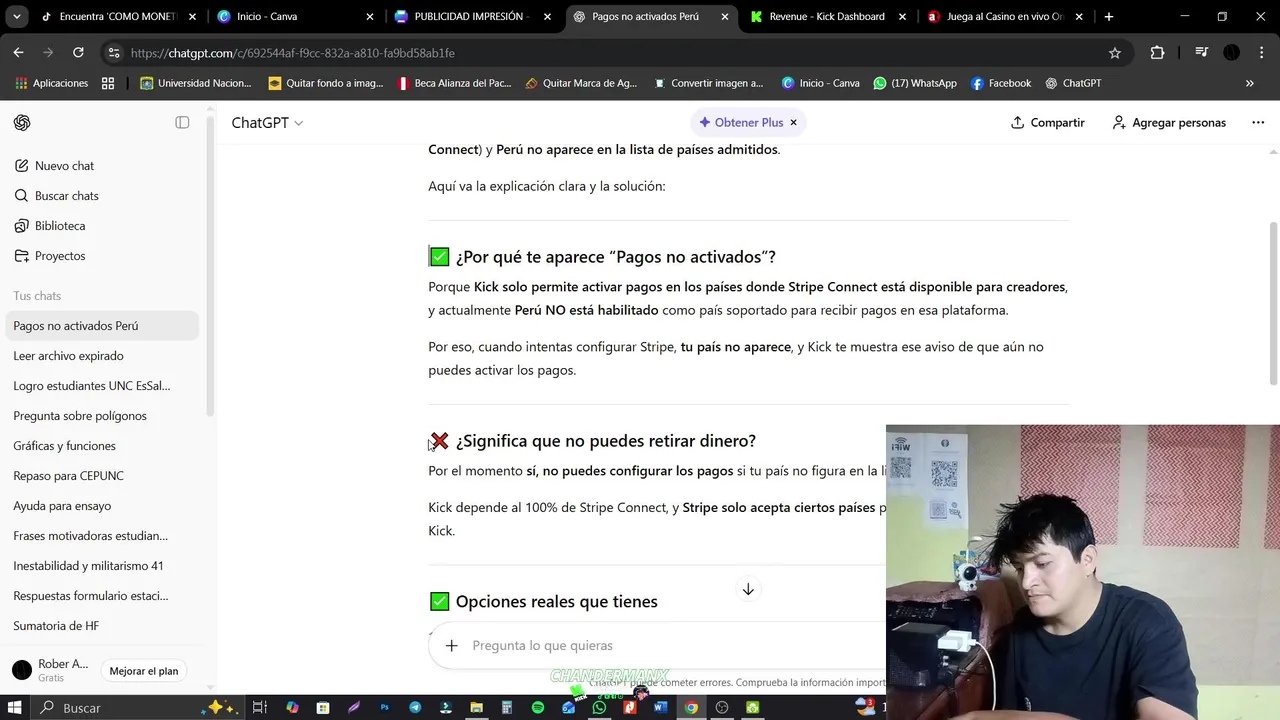This screenshot has height=720, width=1280.
Task: Open the tab search dropdown arrow
Action: [17, 17]
